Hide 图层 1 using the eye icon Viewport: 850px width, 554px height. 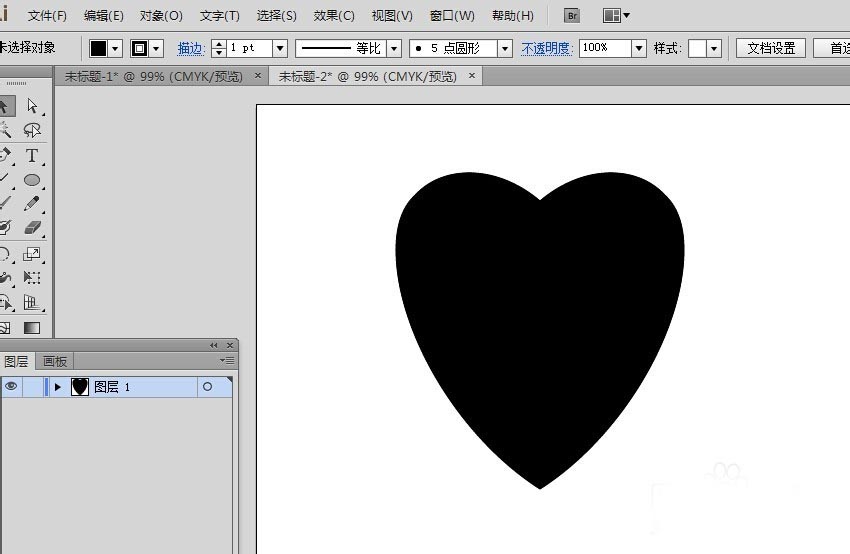coord(11,387)
